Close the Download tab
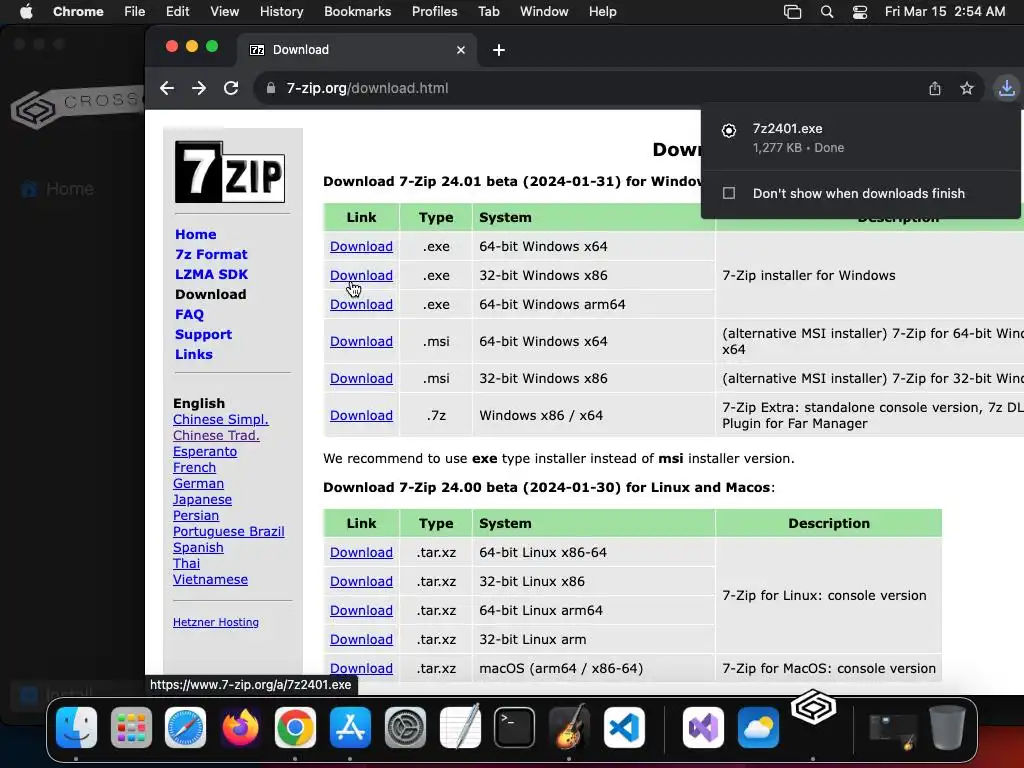The height and width of the screenshot is (768, 1024). click(461, 50)
